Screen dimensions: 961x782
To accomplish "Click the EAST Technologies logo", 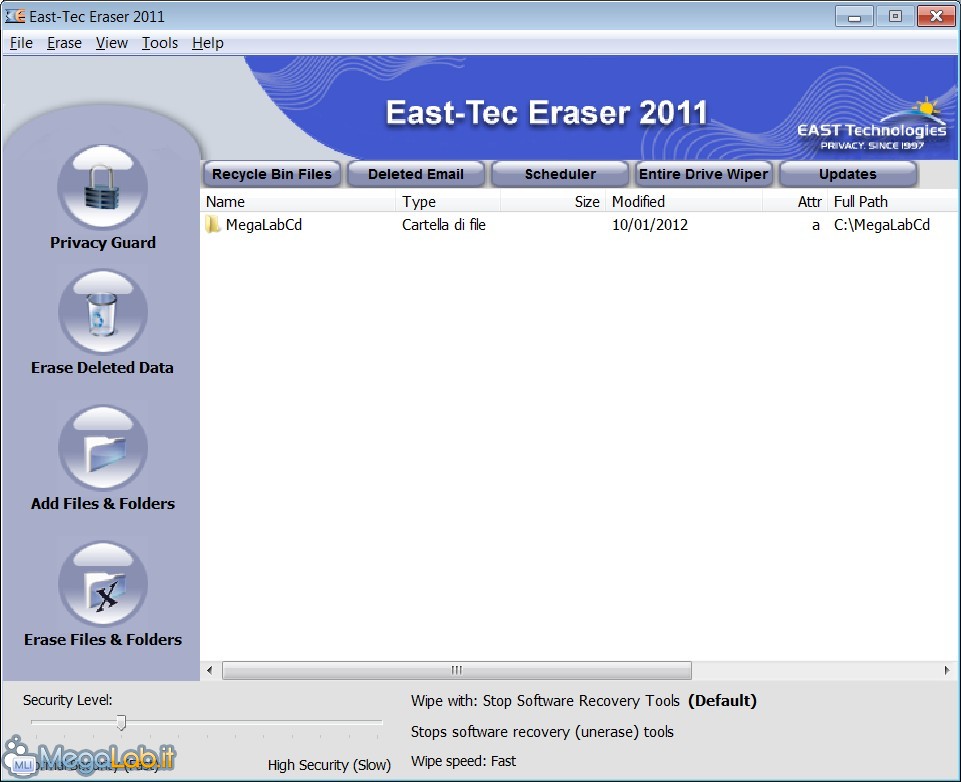I will pos(872,126).
